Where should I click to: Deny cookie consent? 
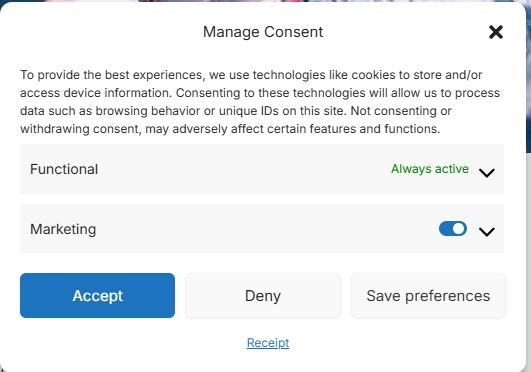click(263, 295)
